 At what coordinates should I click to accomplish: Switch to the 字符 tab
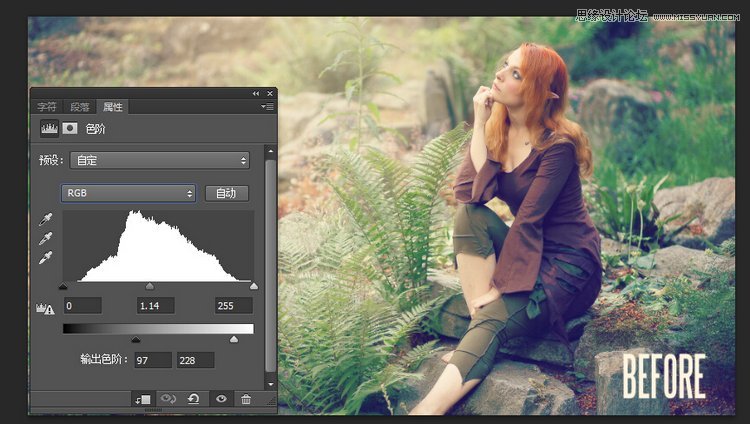click(47, 106)
